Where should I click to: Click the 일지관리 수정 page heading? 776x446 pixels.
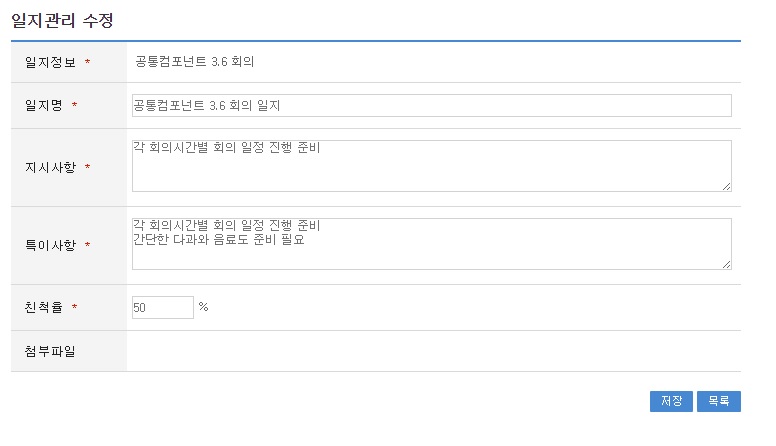[68, 19]
